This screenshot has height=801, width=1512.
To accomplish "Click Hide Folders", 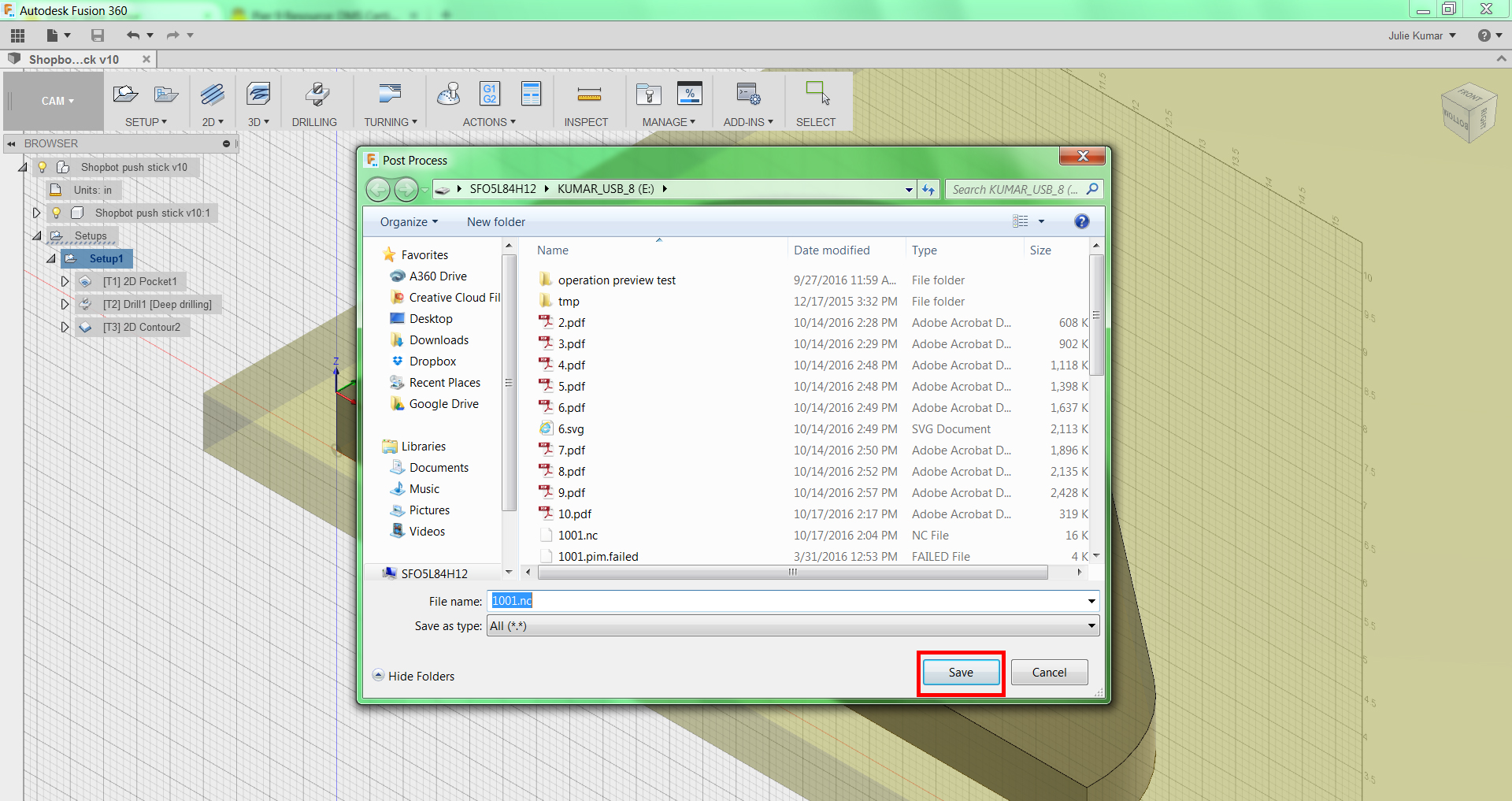I will pos(413,677).
